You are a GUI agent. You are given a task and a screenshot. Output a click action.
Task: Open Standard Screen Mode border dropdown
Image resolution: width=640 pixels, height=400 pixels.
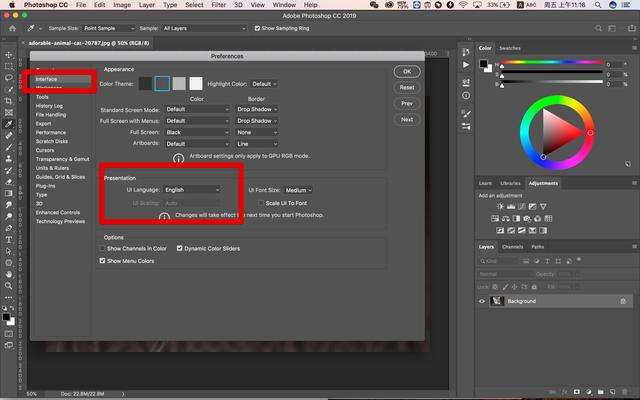coord(257,109)
